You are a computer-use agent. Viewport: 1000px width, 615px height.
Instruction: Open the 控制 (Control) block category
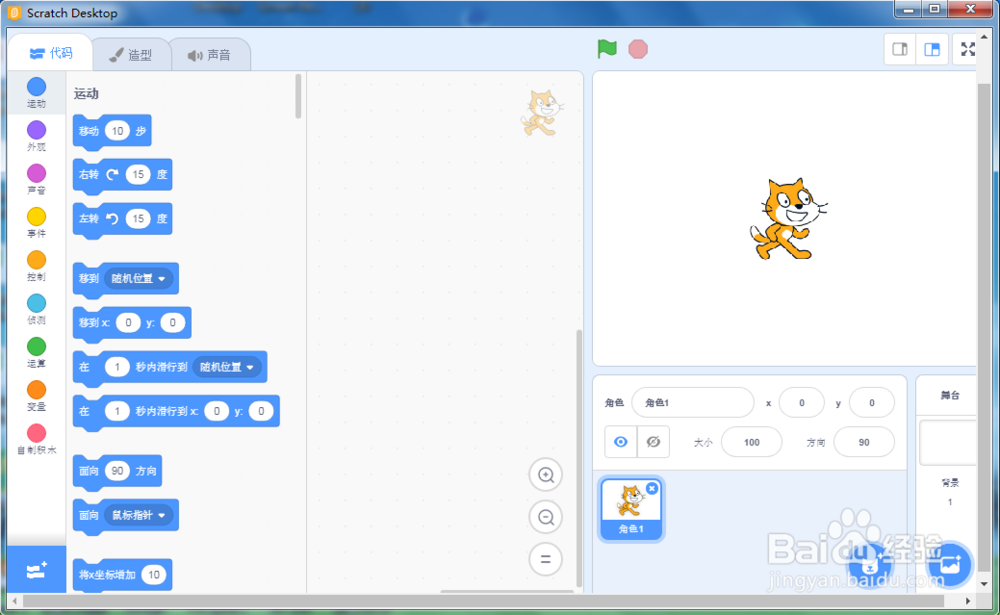click(36, 266)
